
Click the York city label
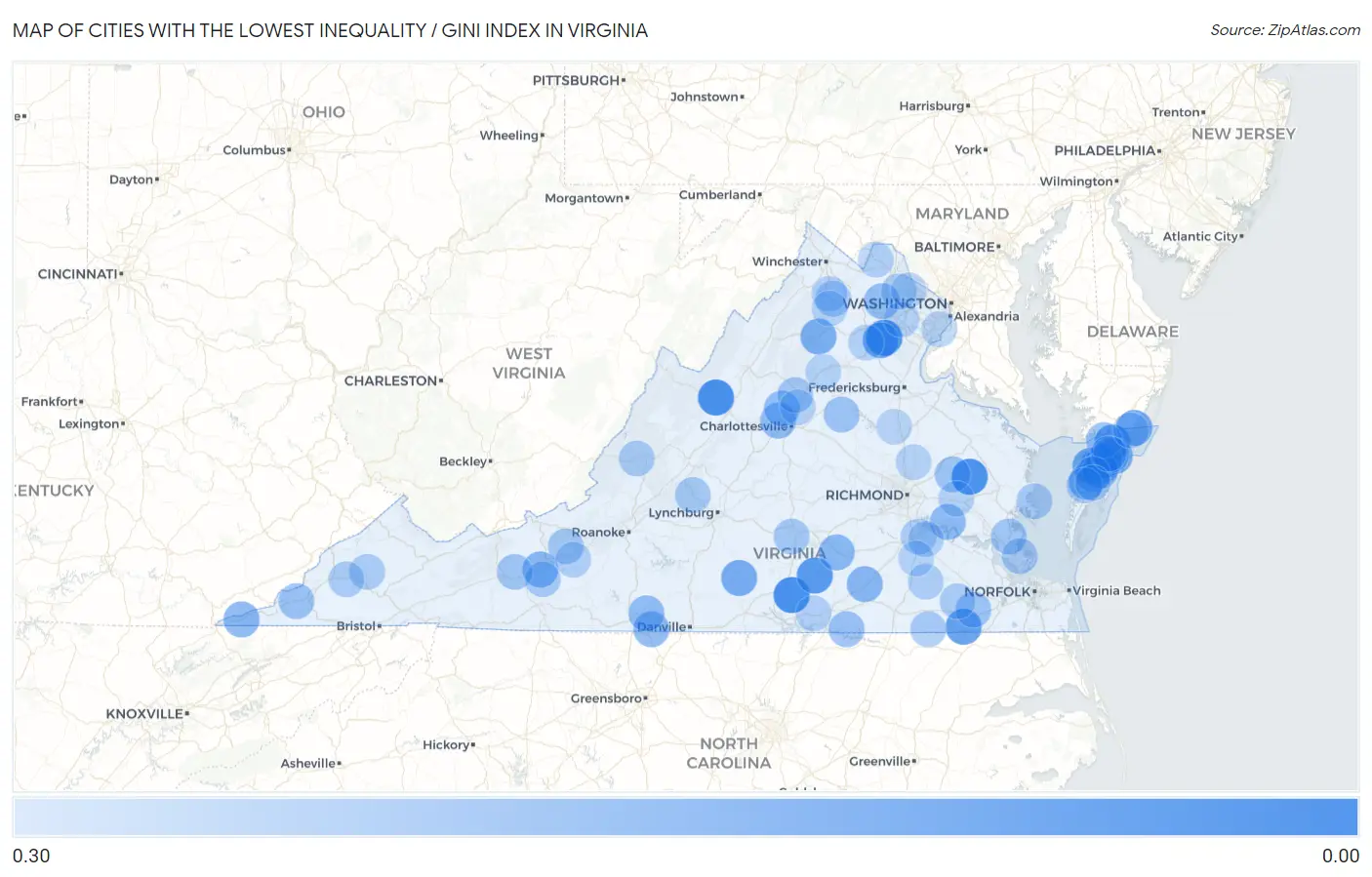coord(968,149)
